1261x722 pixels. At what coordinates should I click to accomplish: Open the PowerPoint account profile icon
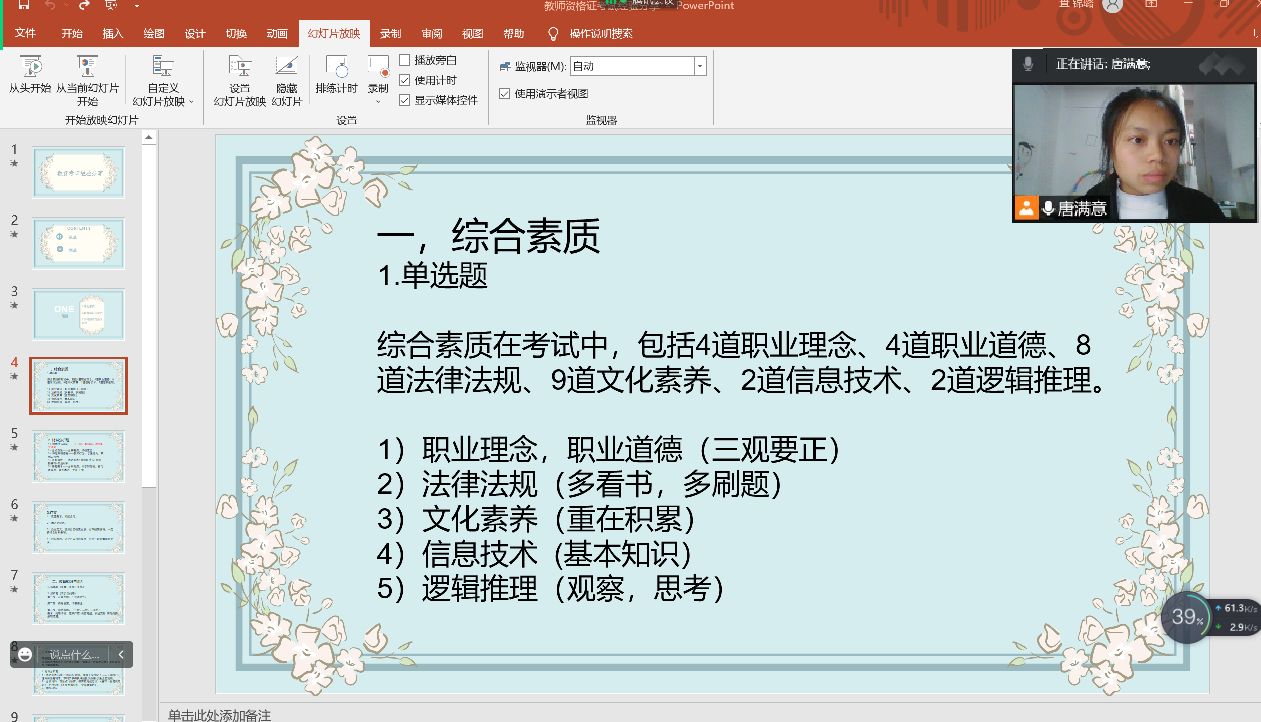(1113, 6)
